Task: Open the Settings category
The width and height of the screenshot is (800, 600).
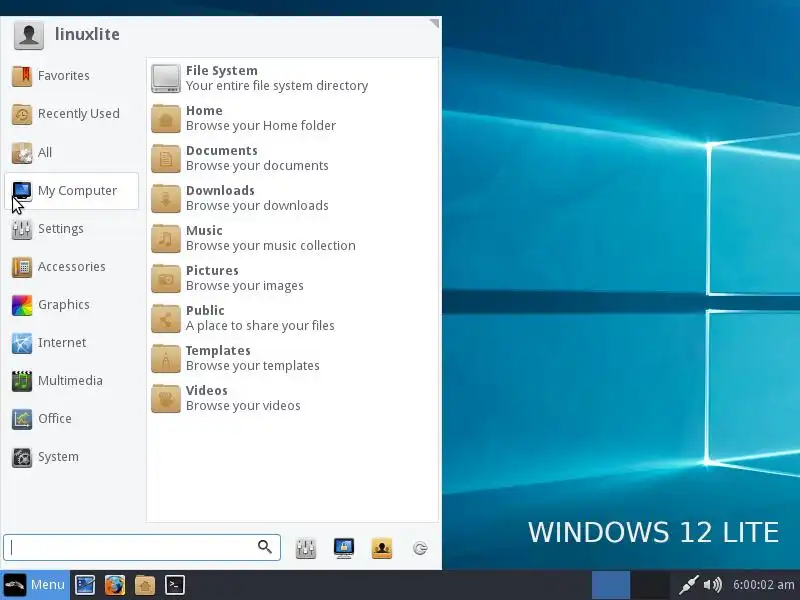Action: 71,229
